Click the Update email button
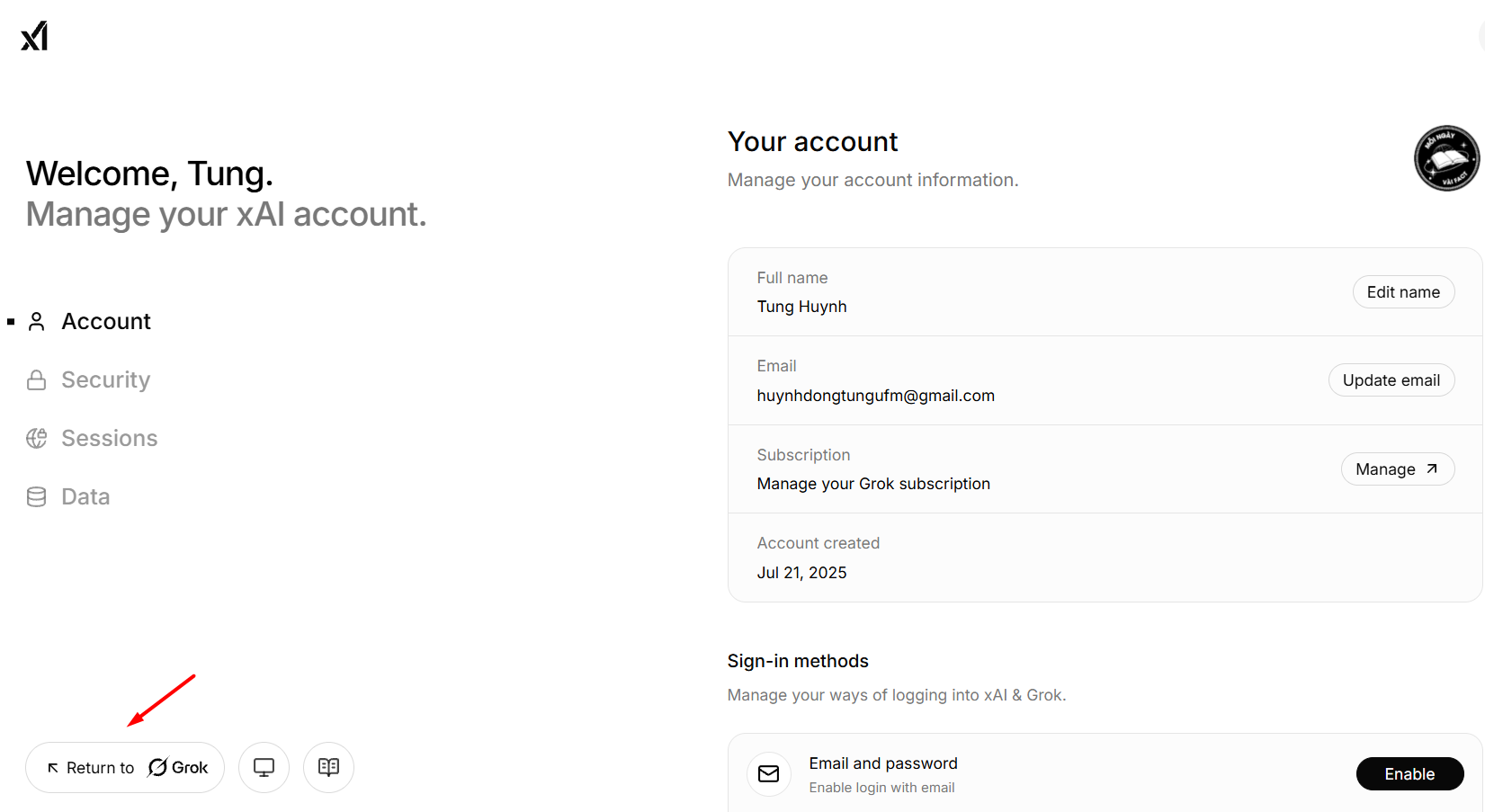The width and height of the screenshot is (1485, 812). point(1391,380)
